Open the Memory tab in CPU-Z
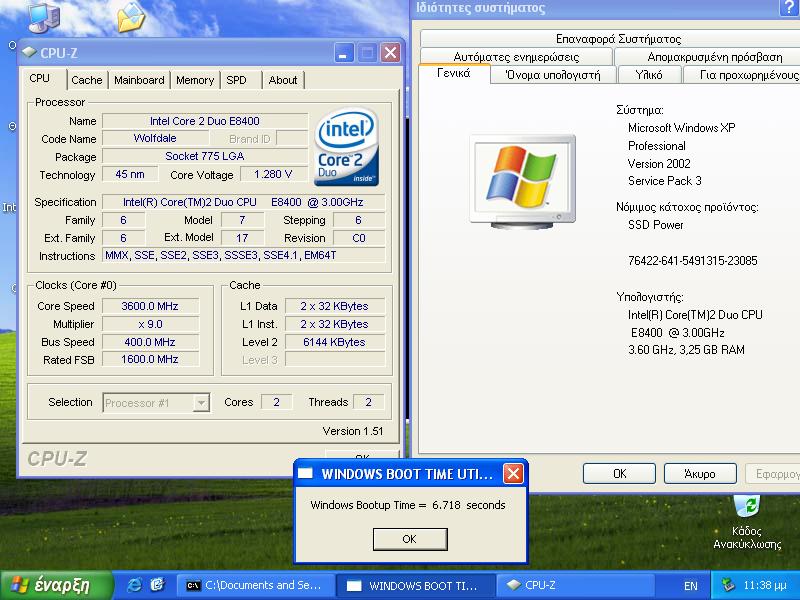 pos(195,80)
